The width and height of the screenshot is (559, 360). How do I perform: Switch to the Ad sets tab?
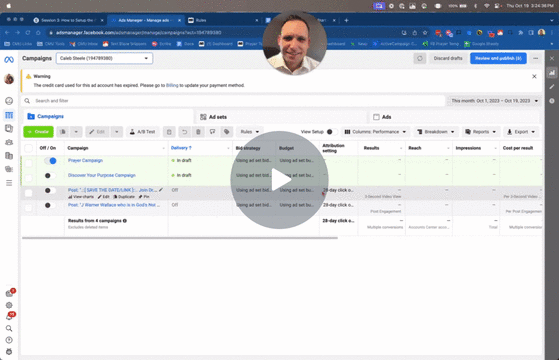[281, 117]
